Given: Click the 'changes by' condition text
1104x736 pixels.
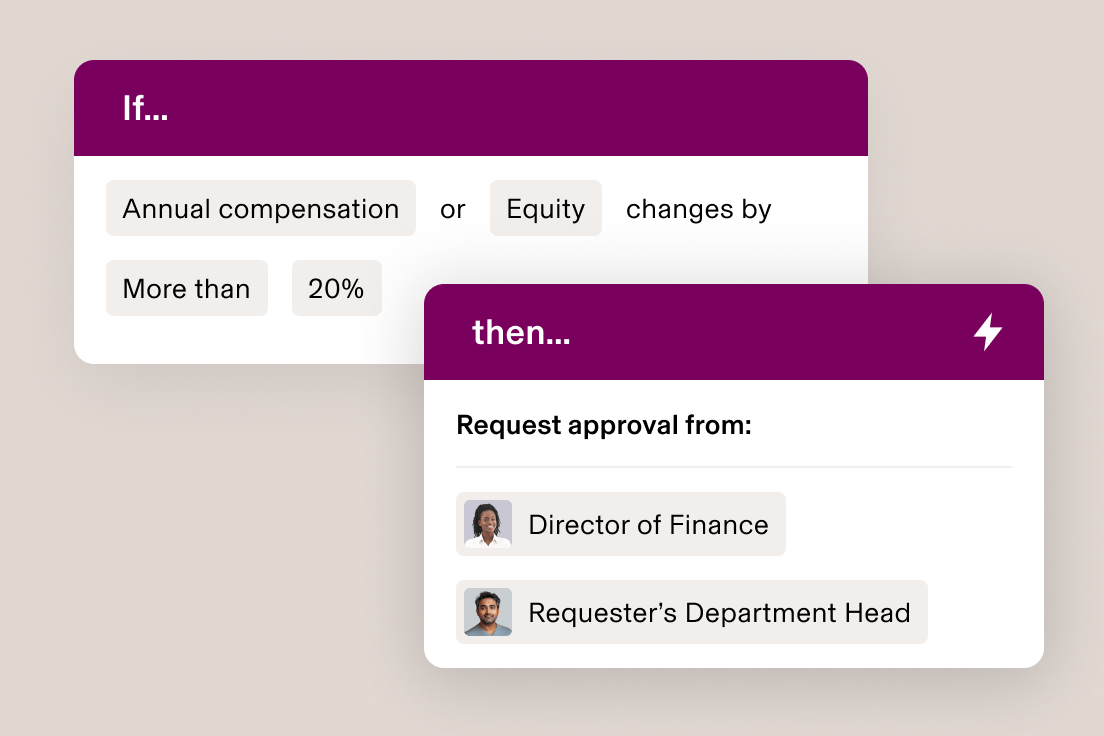Looking at the screenshot, I should 698,208.
